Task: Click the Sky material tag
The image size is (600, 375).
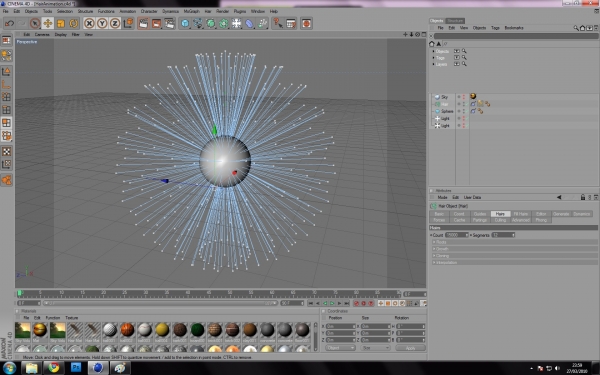Action: 473,96
